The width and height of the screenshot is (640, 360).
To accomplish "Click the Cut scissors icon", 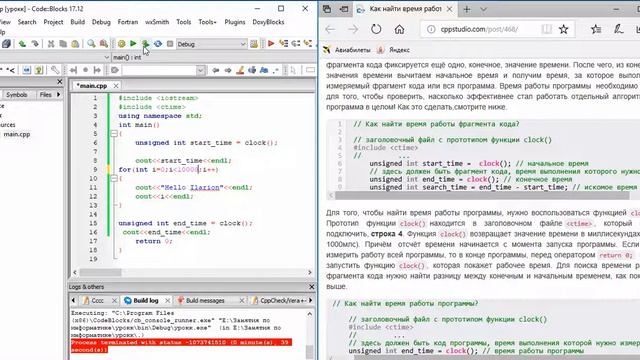I will tap(51, 44).
